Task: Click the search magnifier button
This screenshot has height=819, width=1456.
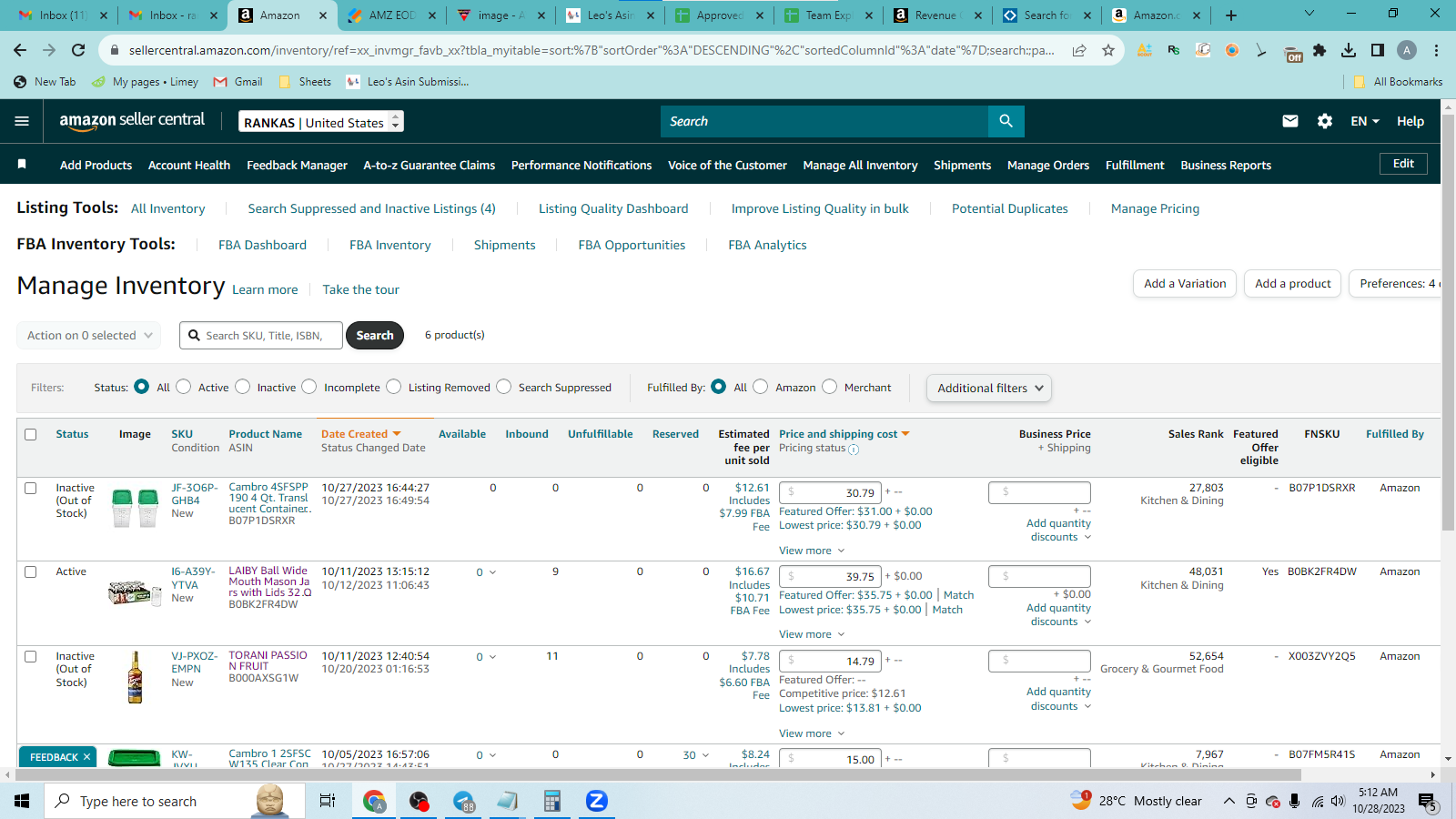Action: click(1006, 121)
